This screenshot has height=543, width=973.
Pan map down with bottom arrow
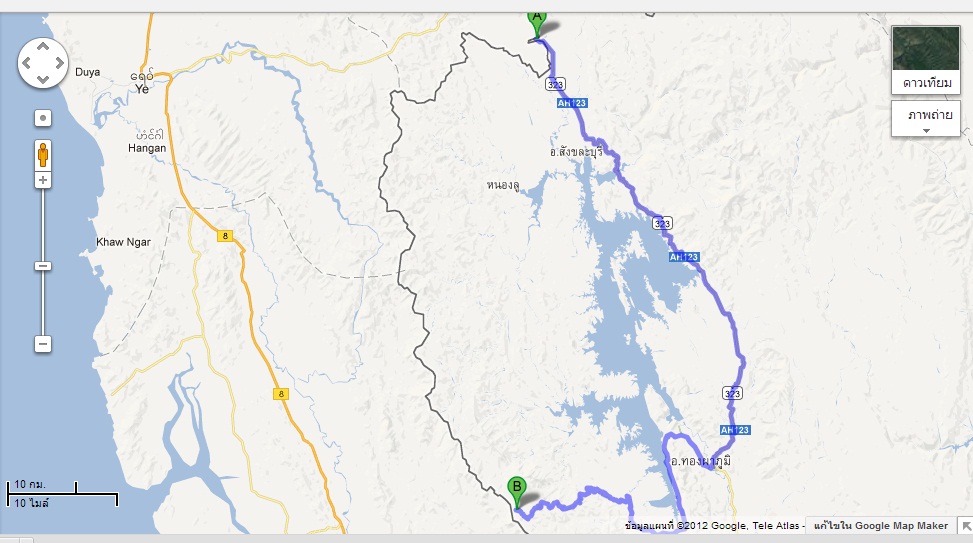[x=43, y=79]
